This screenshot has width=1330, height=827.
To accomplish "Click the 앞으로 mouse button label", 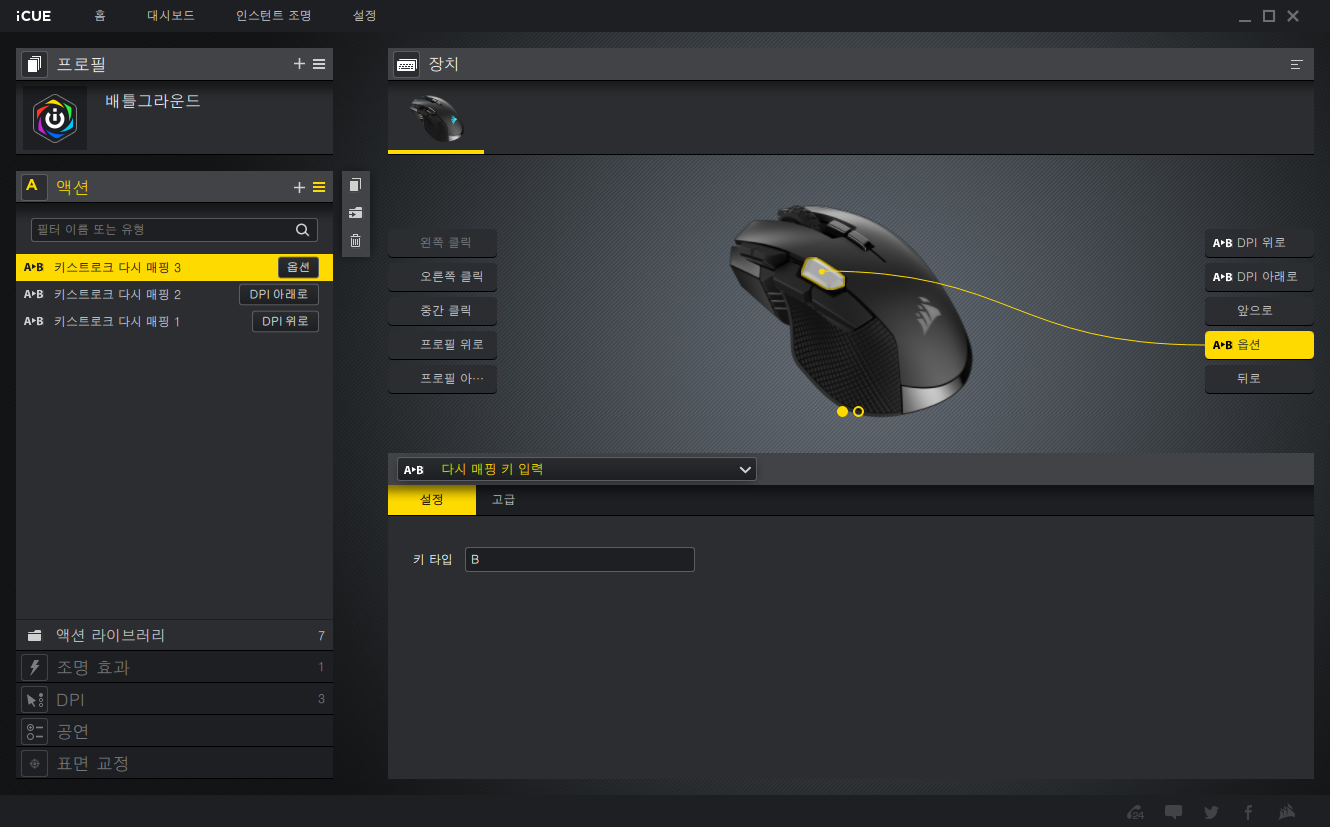I will [x=1259, y=310].
